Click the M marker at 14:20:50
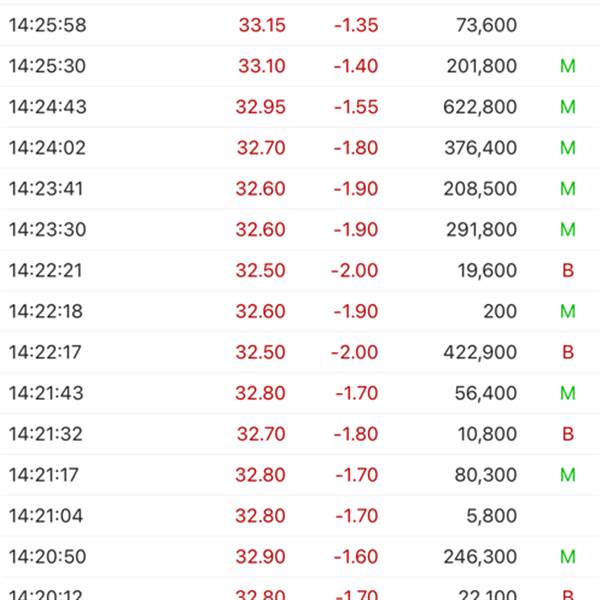600x600 pixels. pos(567,557)
